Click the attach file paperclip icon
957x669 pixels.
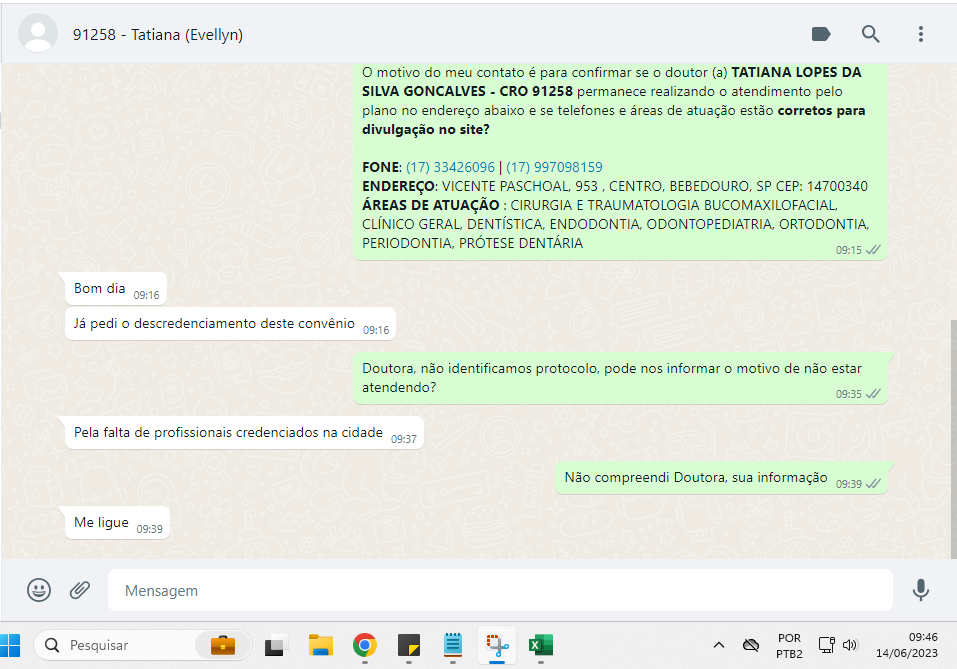click(80, 590)
